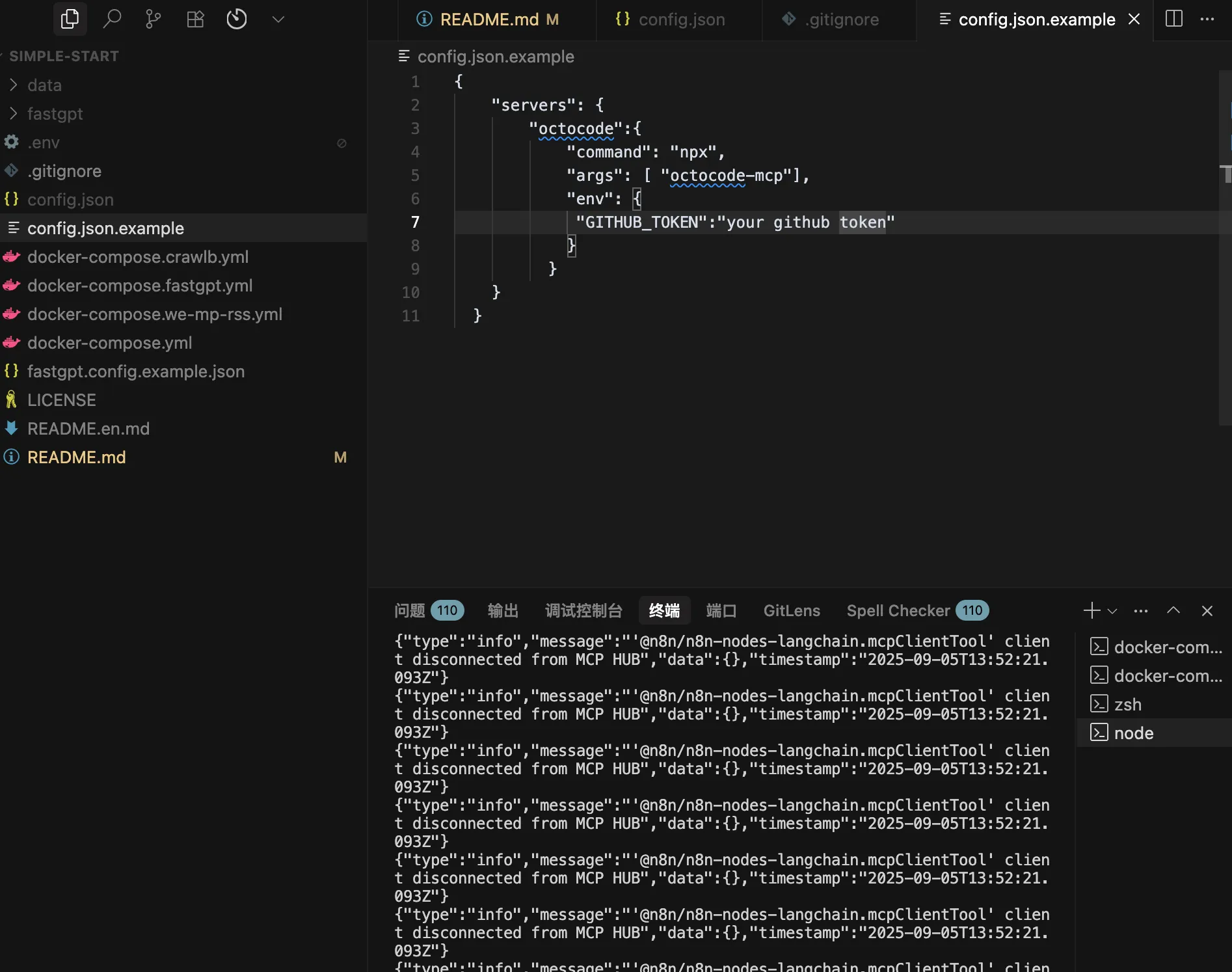The image size is (1232, 972).
Task: Select the second docker-com... terminal
Action: point(1155,675)
